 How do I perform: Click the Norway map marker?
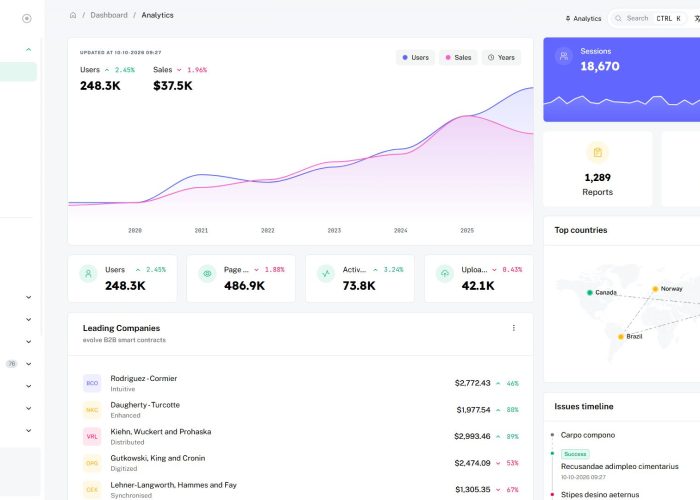655,289
